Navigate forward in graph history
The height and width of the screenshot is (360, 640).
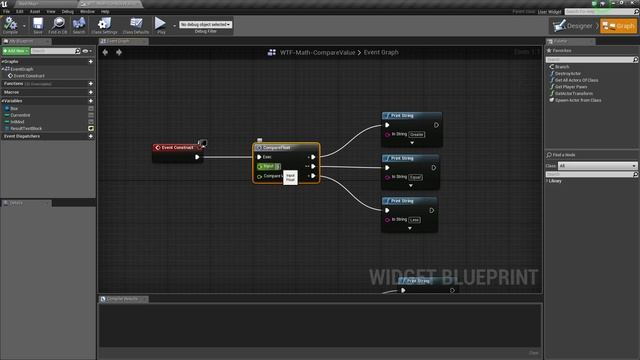click(119, 52)
